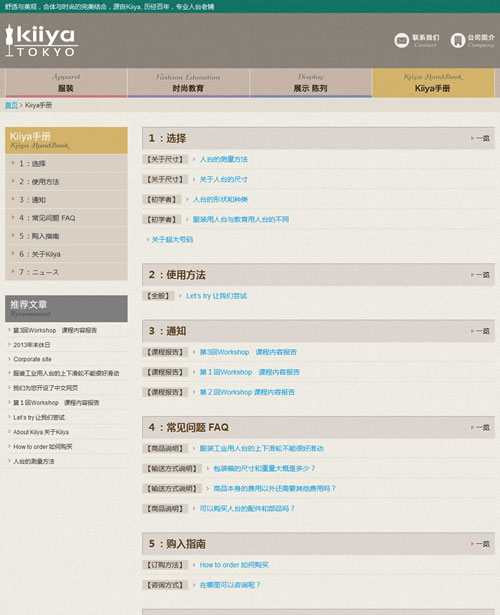Open 一览 link in the 2：使用方法 header

click(x=480, y=275)
